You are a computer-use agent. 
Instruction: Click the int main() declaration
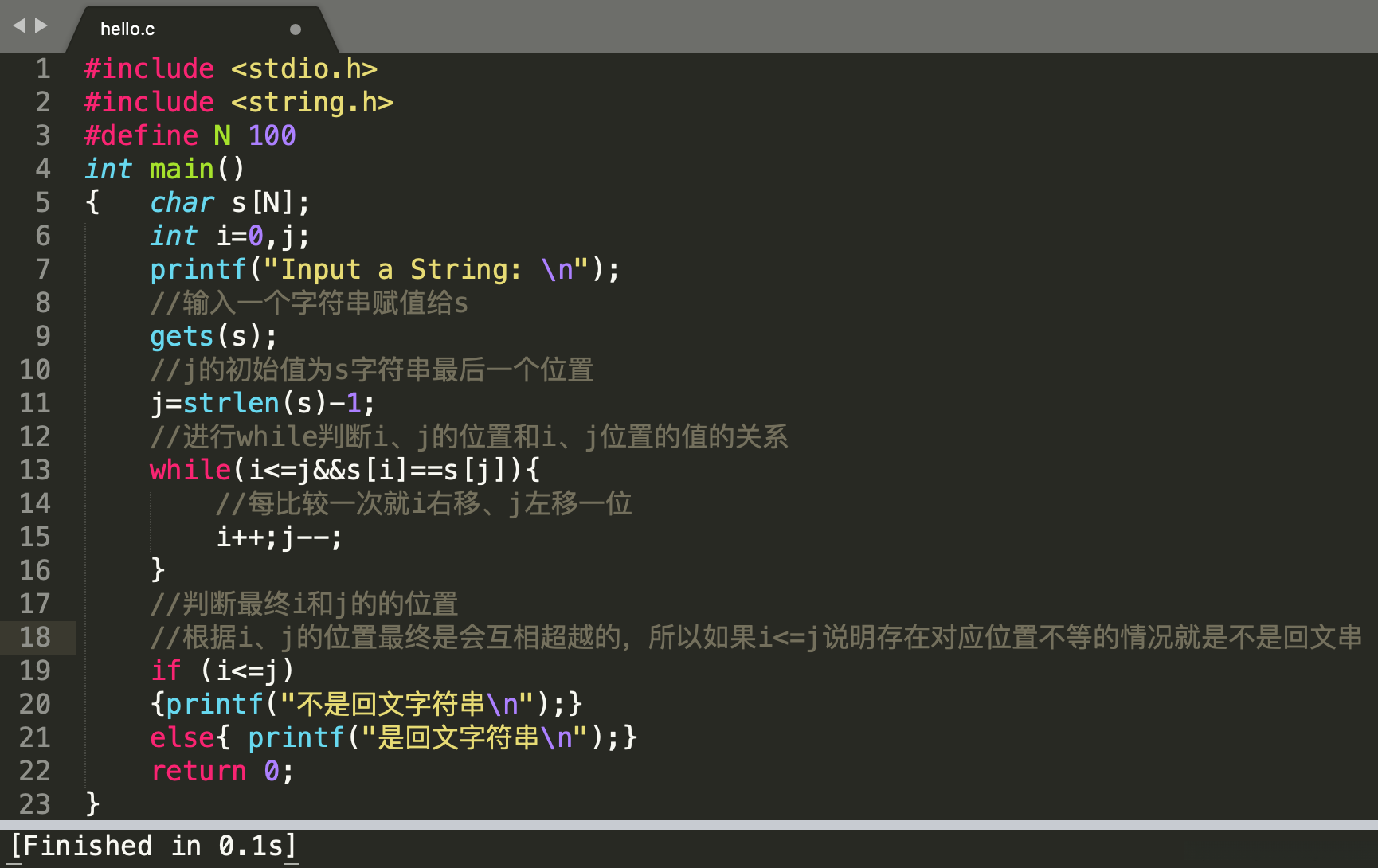point(164,170)
